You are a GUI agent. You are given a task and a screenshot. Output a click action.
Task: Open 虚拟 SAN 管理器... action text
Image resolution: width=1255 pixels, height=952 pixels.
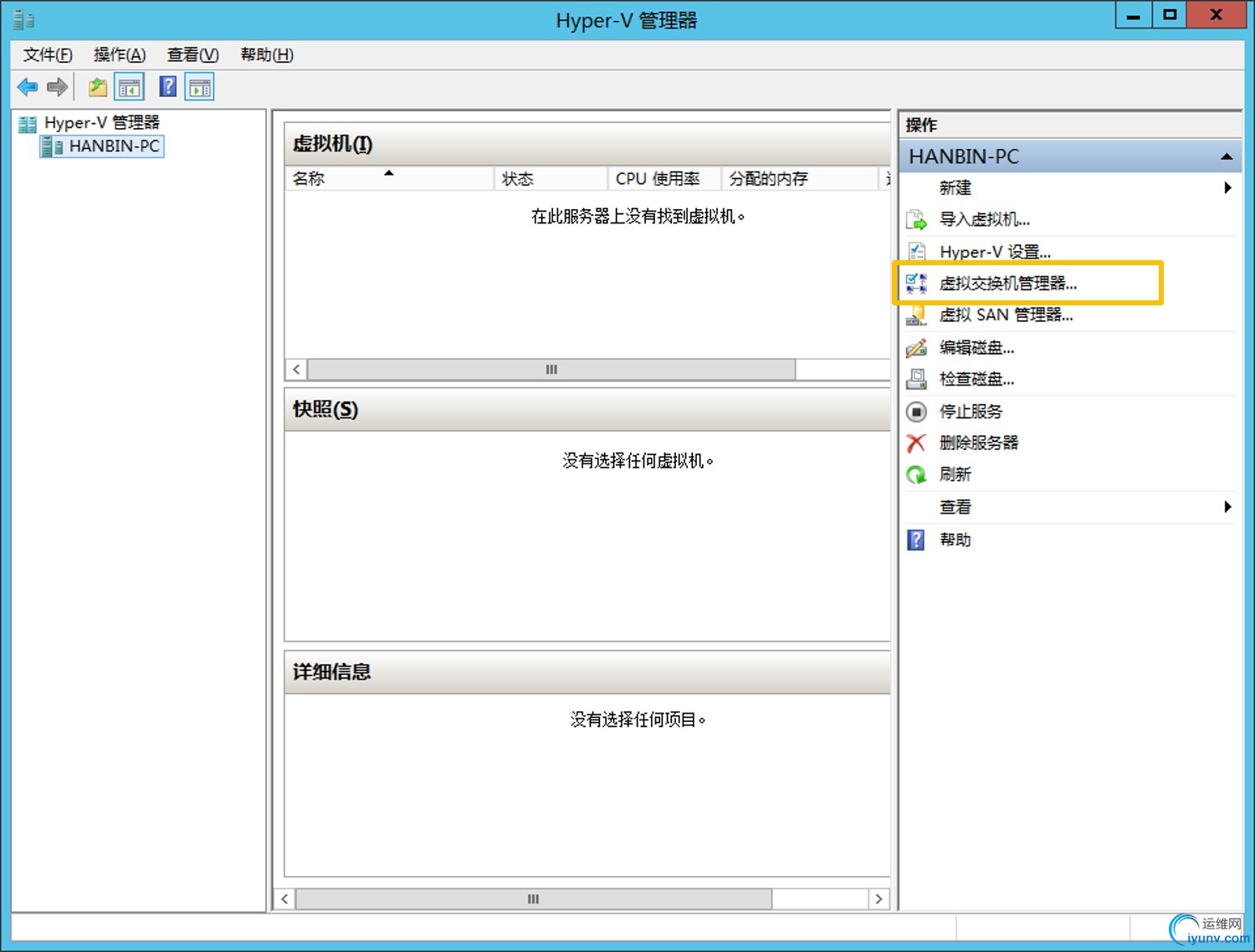[x=1006, y=315]
